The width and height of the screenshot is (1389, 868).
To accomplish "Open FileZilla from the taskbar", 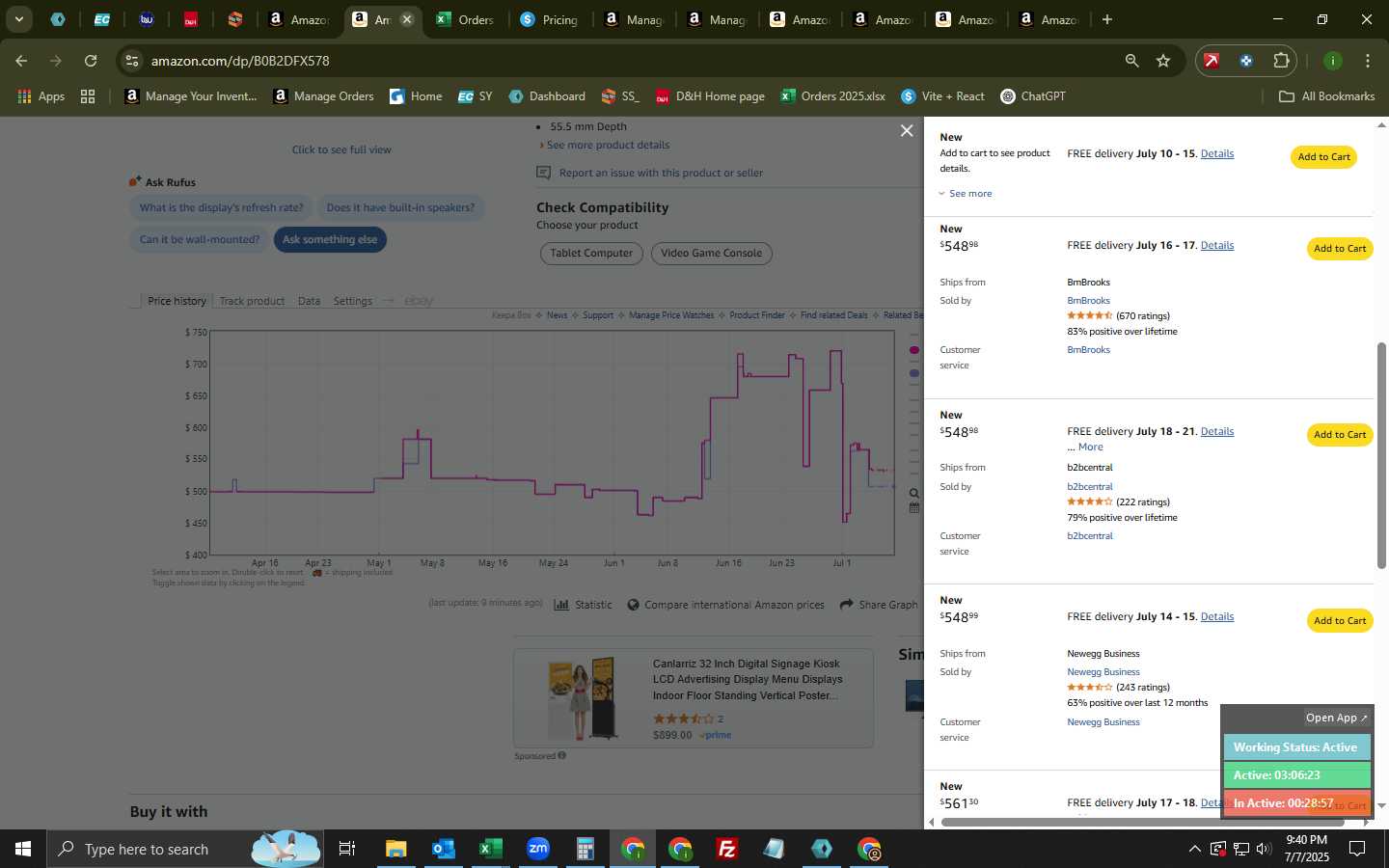I will pos(727,849).
